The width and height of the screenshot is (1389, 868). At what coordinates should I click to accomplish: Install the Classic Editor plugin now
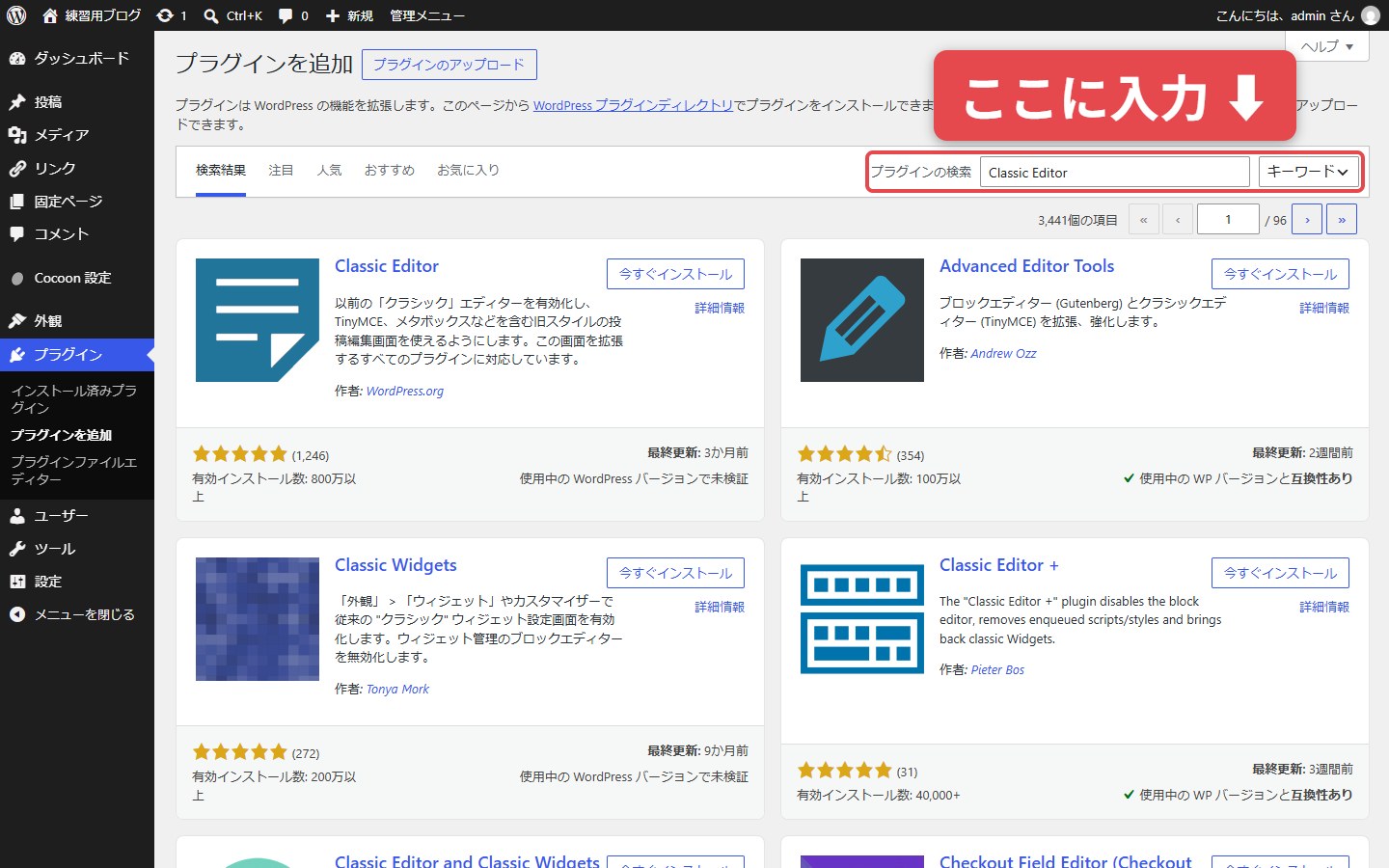click(675, 274)
